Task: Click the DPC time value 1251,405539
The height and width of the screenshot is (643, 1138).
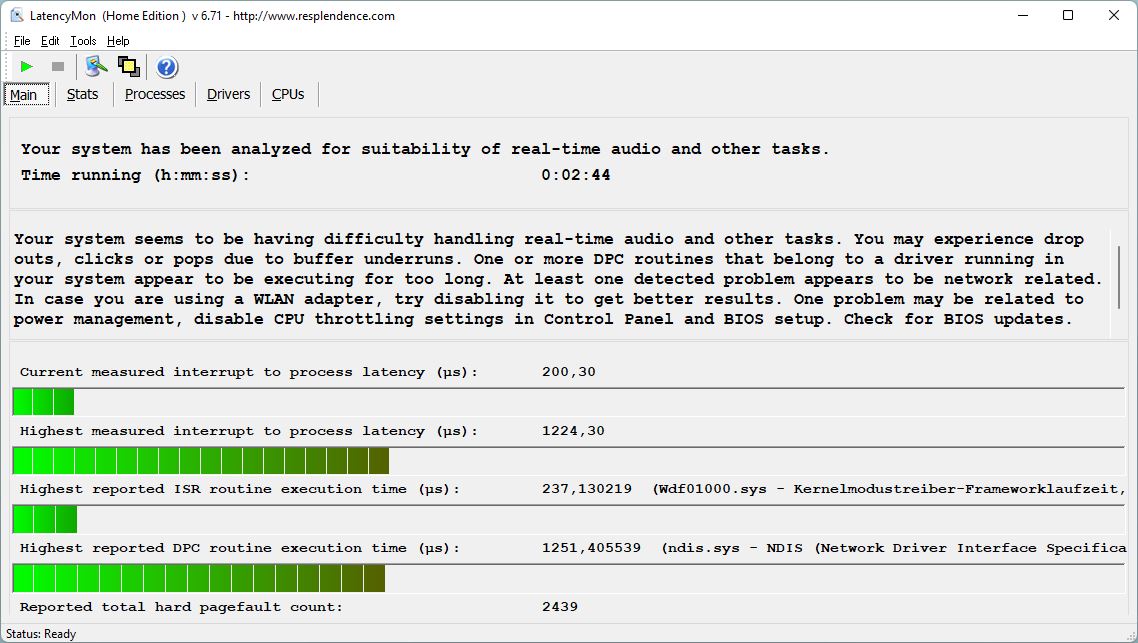Action: pyautogui.click(x=591, y=548)
